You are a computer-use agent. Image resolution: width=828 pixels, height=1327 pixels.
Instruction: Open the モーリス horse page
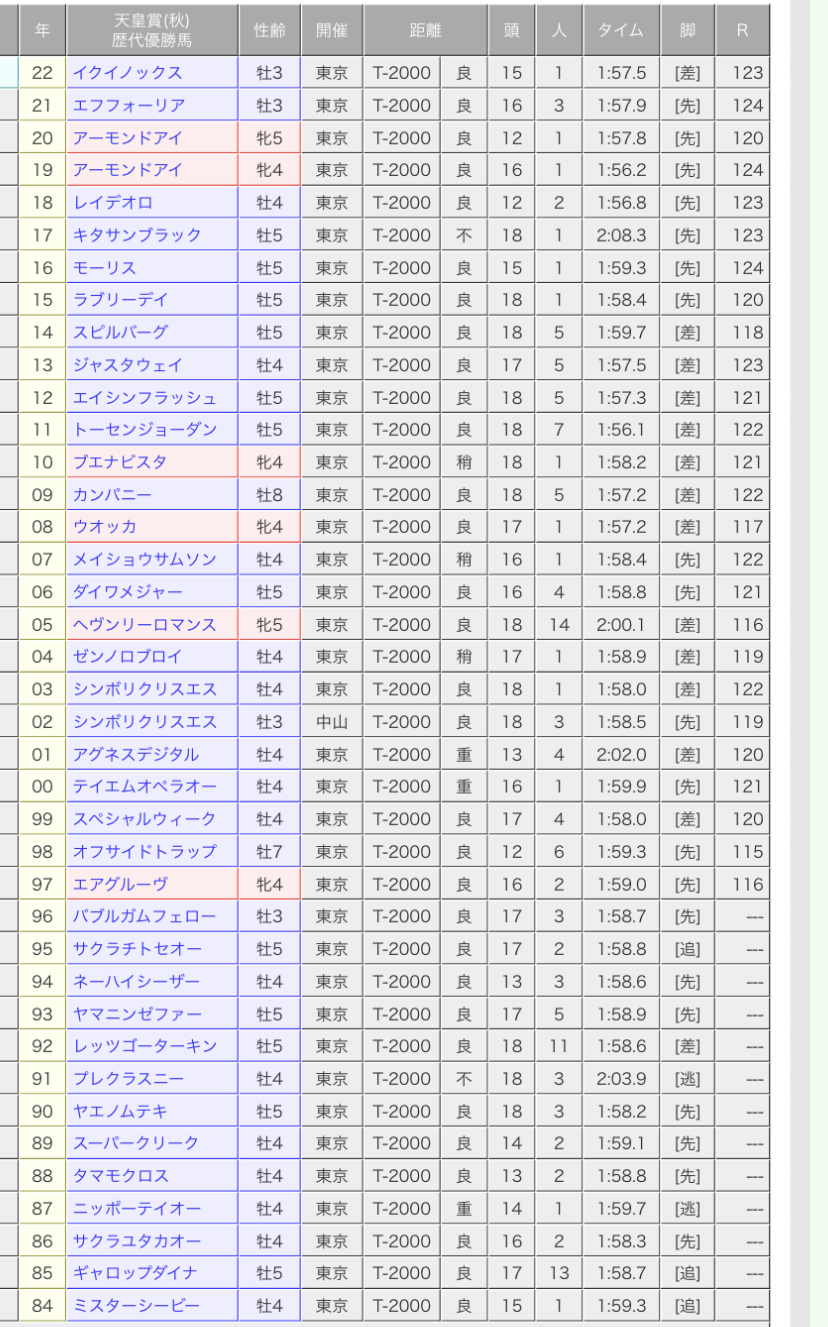click(x=105, y=268)
